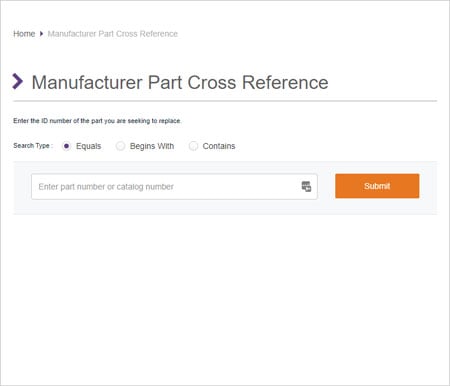Select the Begins With search type
The image size is (450, 386).
tap(120, 146)
